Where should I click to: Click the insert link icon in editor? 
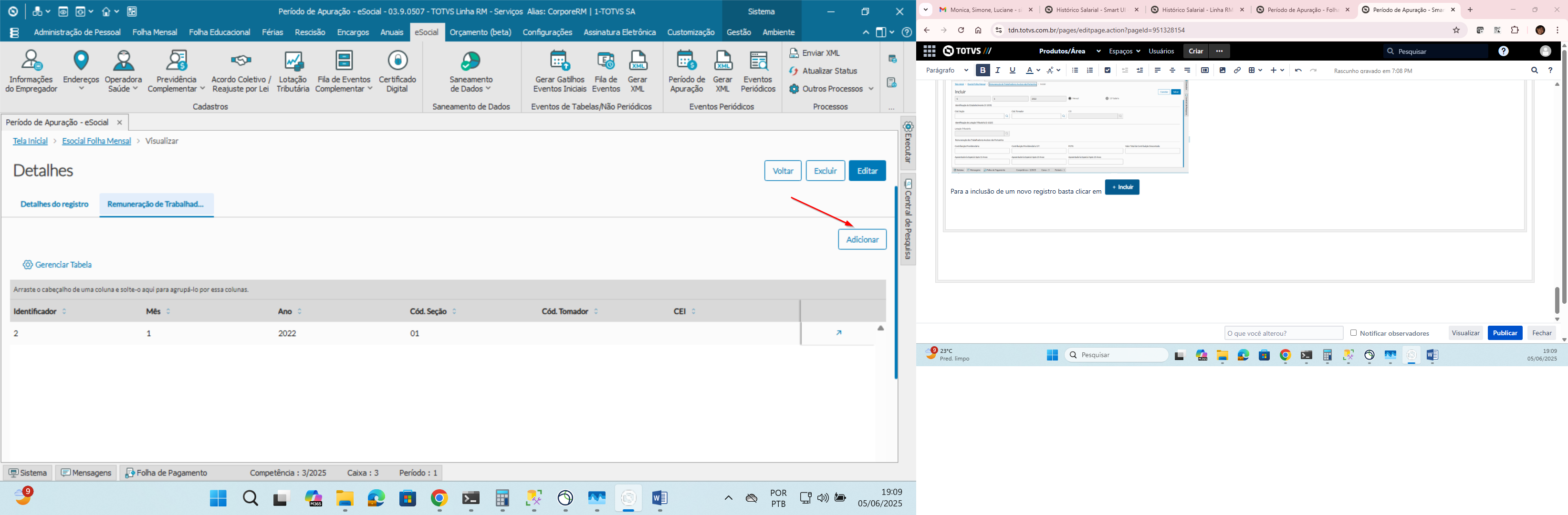(x=1237, y=71)
